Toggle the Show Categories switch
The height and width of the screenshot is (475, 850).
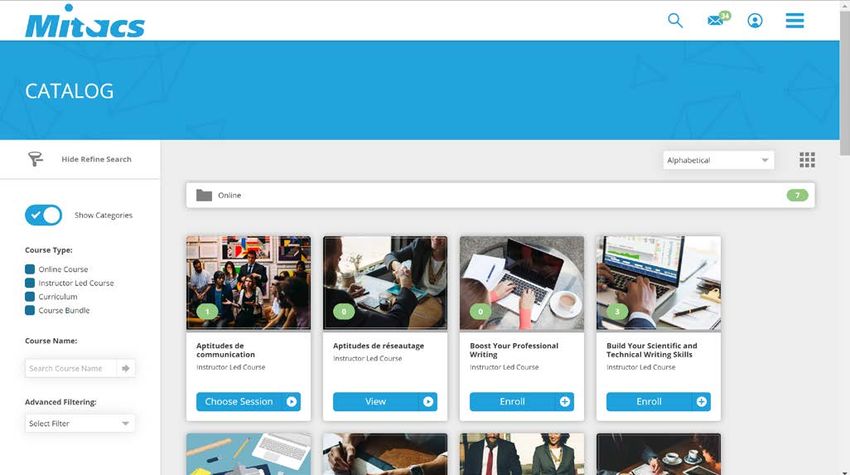point(43,215)
